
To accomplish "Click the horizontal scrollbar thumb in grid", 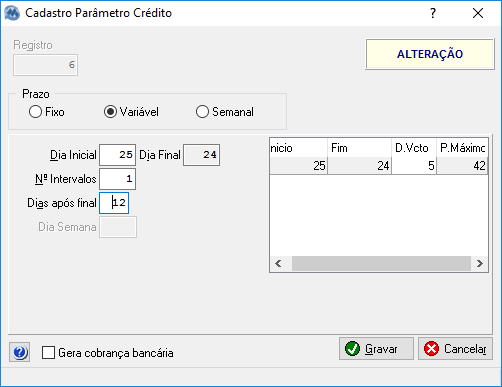I will click(381, 264).
